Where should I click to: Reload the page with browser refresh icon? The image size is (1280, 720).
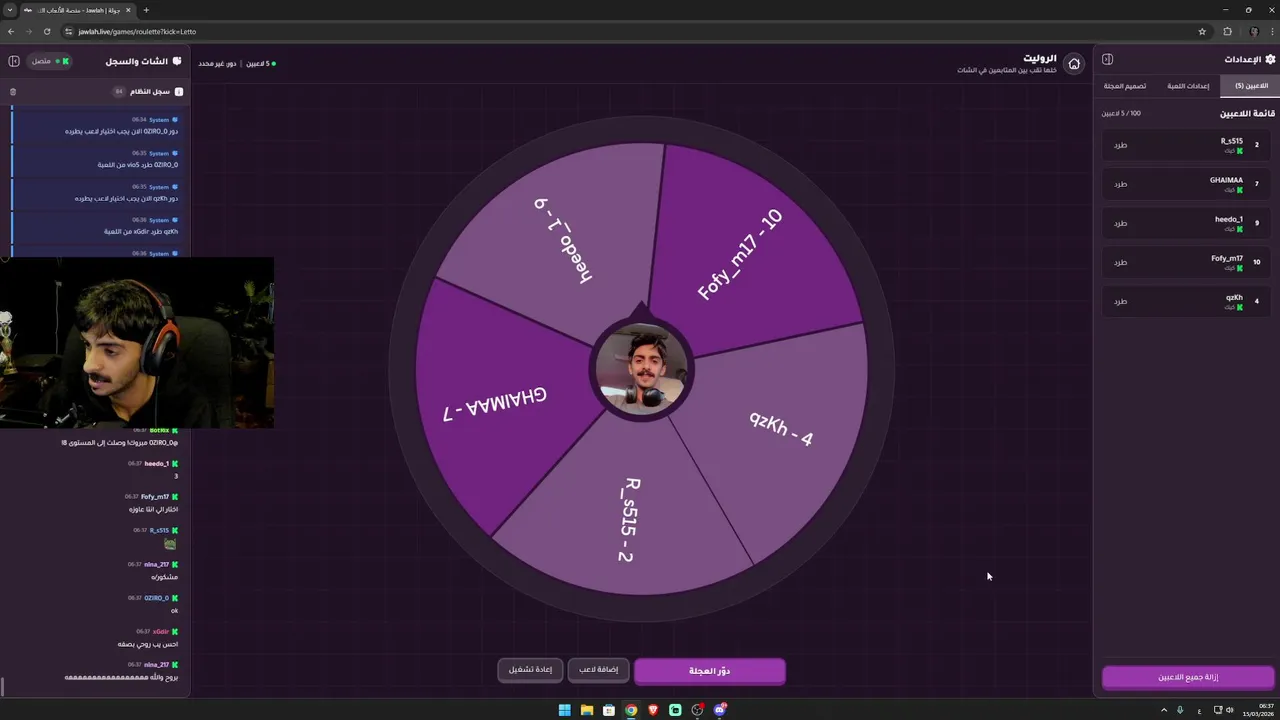point(47,31)
